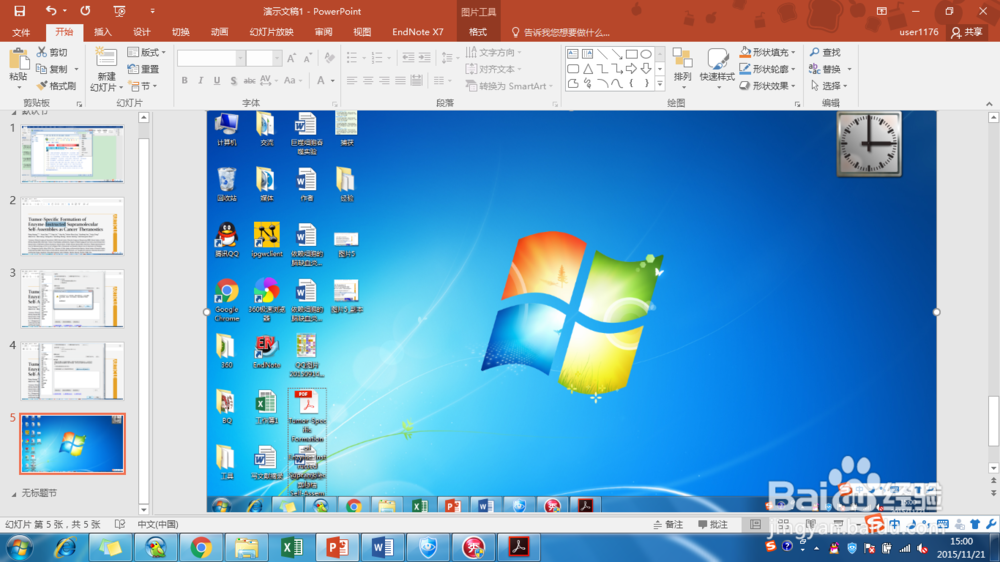This screenshot has width=1000, height=562.
Task: Start slideshow from beginning icon
Action: click(x=119, y=11)
